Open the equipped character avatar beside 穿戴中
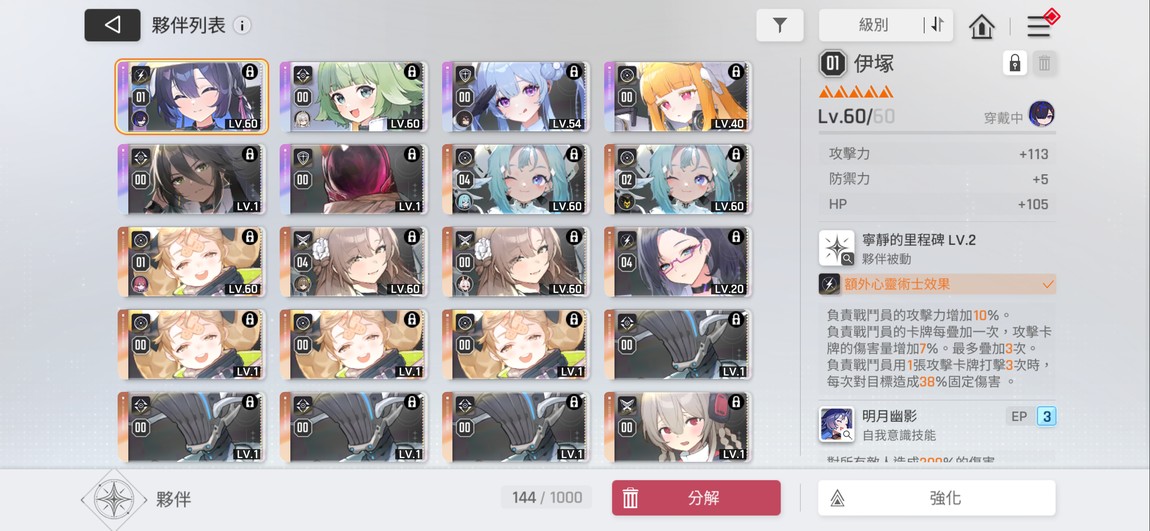Screen dimensions: 1150x531 point(1041,114)
